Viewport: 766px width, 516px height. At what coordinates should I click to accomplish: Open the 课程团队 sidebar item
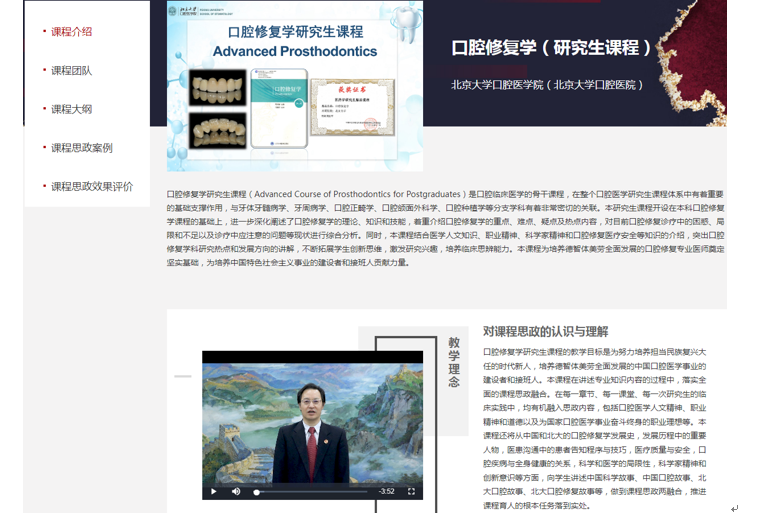(x=71, y=70)
